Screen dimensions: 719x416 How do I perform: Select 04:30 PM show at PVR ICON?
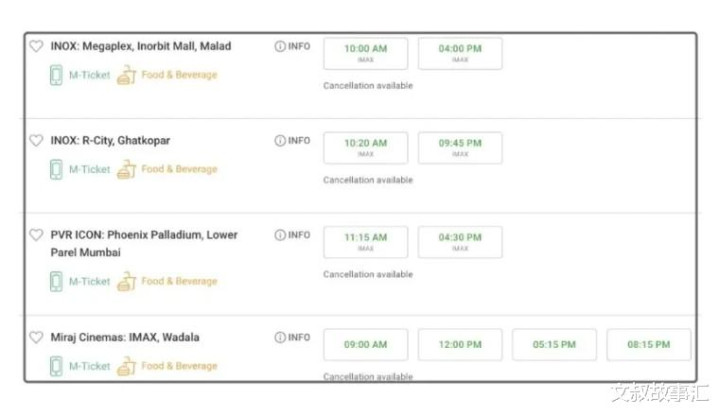click(x=460, y=242)
